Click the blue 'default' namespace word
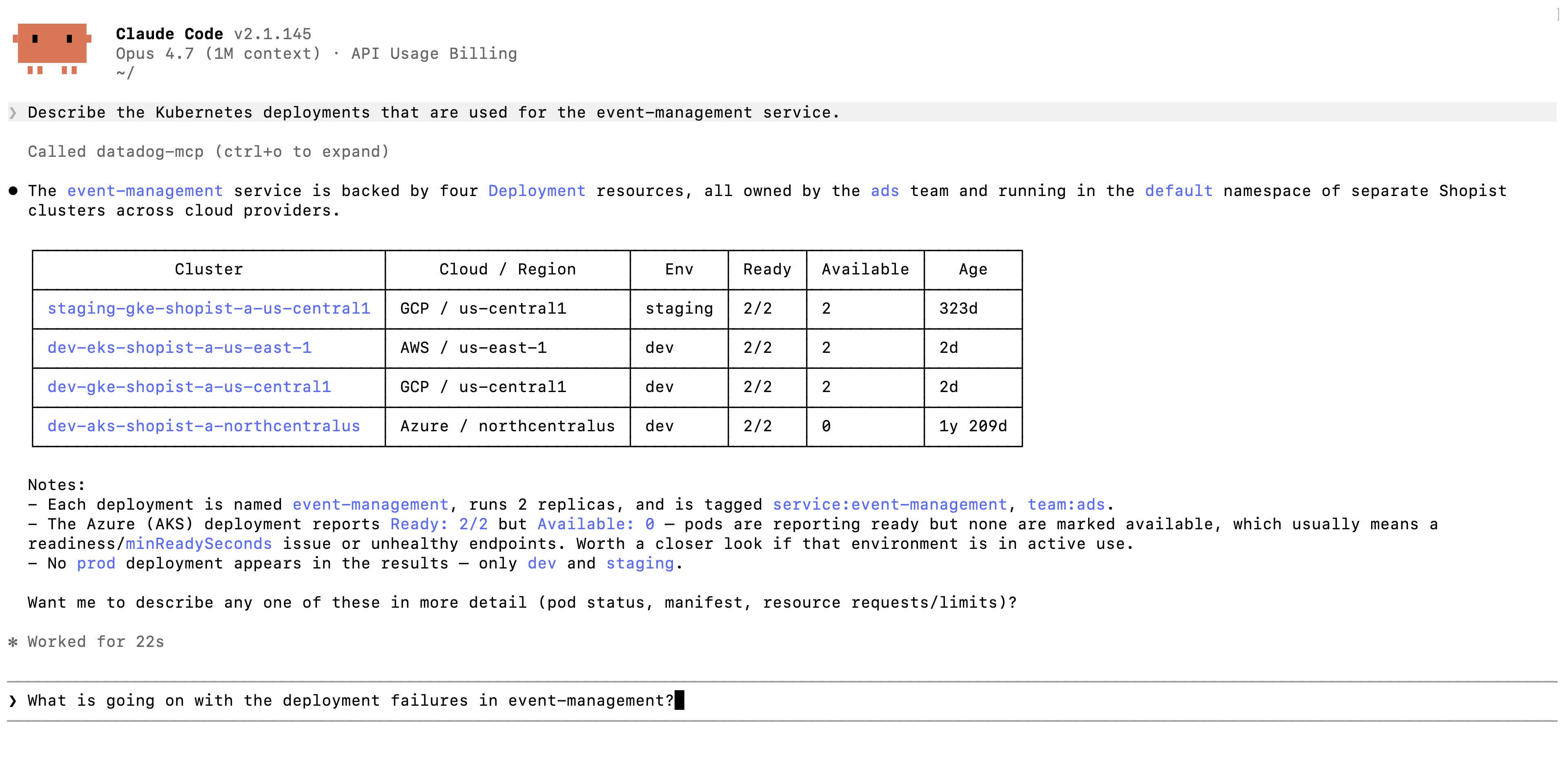The width and height of the screenshot is (1568, 758). click(1179, 191)
